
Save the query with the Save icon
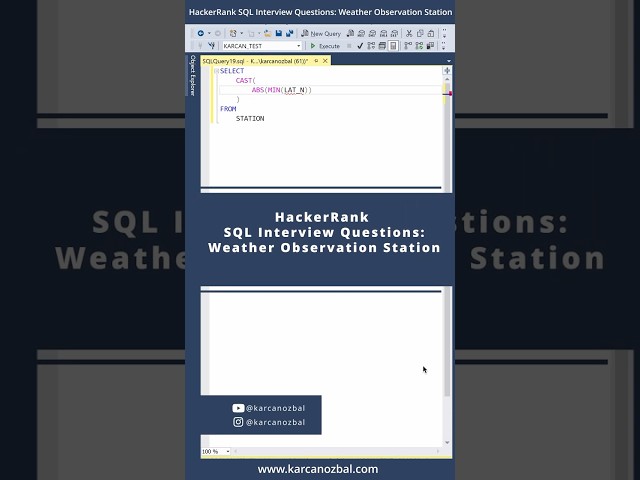tap(279, 33)
